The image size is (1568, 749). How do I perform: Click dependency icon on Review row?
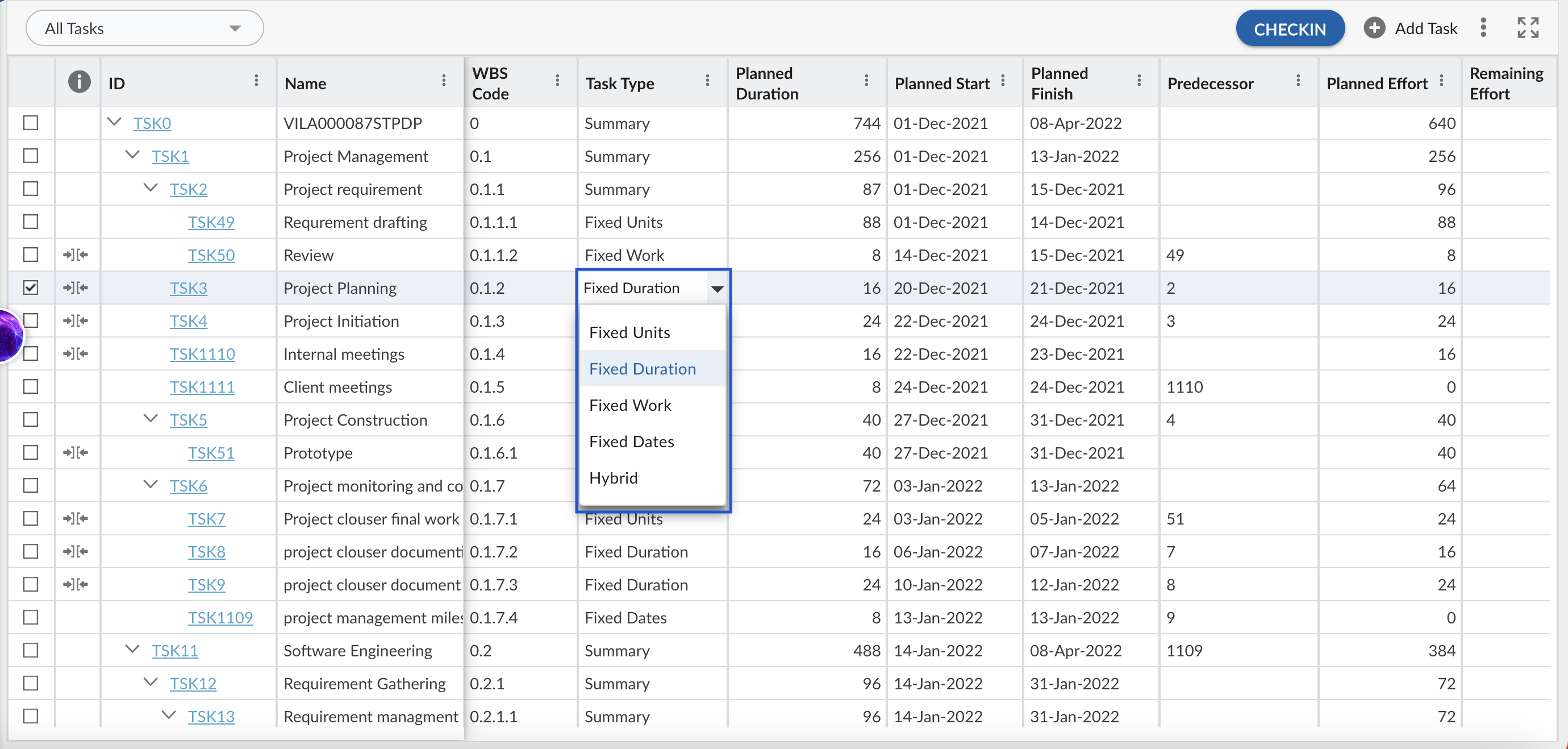pyautogui.click(x=76, y=255)
